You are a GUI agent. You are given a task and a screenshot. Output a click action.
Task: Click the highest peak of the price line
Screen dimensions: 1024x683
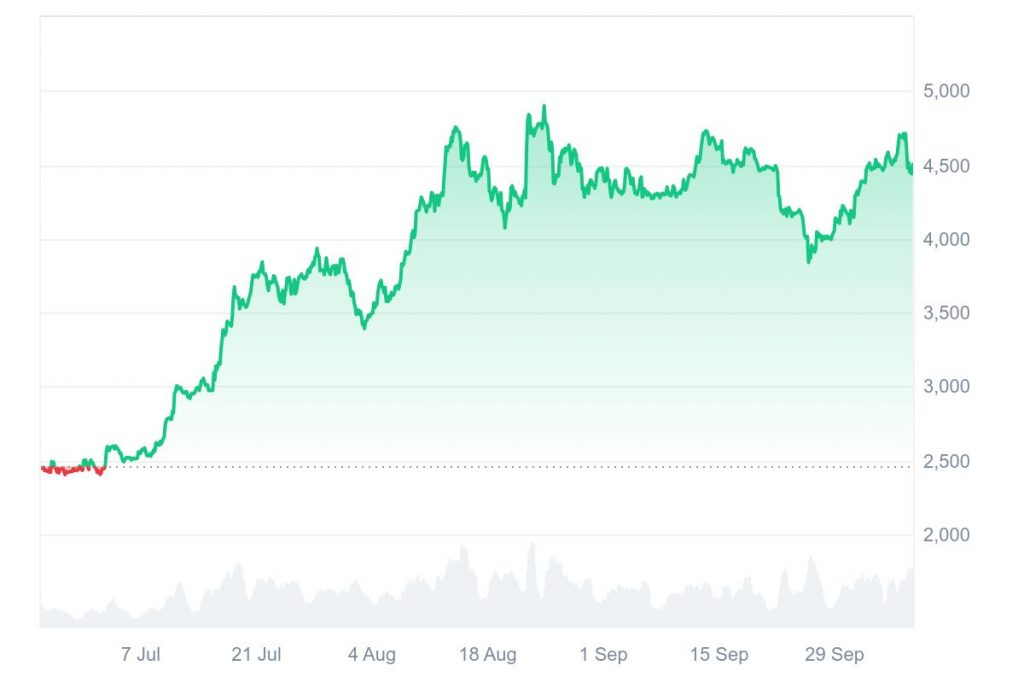(543, 106)
